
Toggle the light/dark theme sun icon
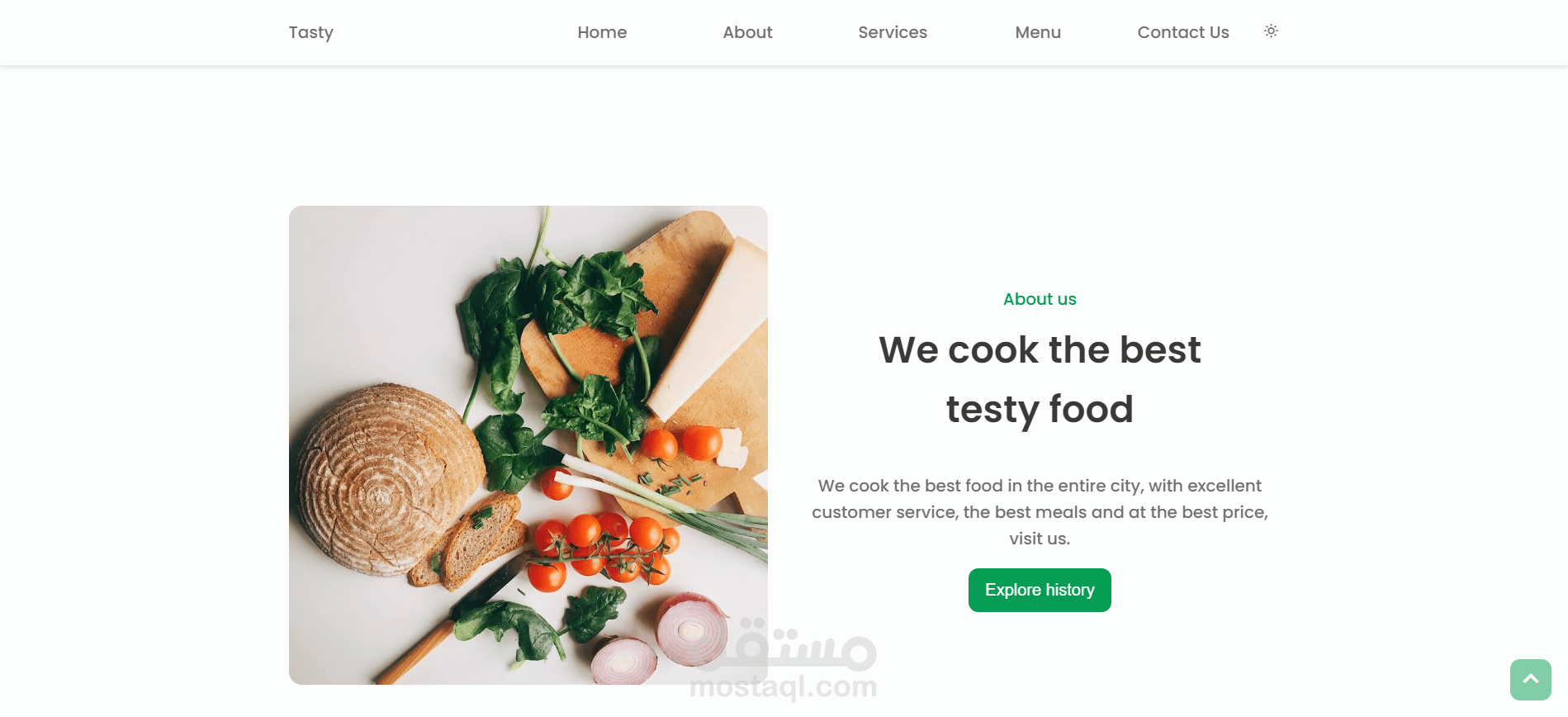click(1271, 31)
